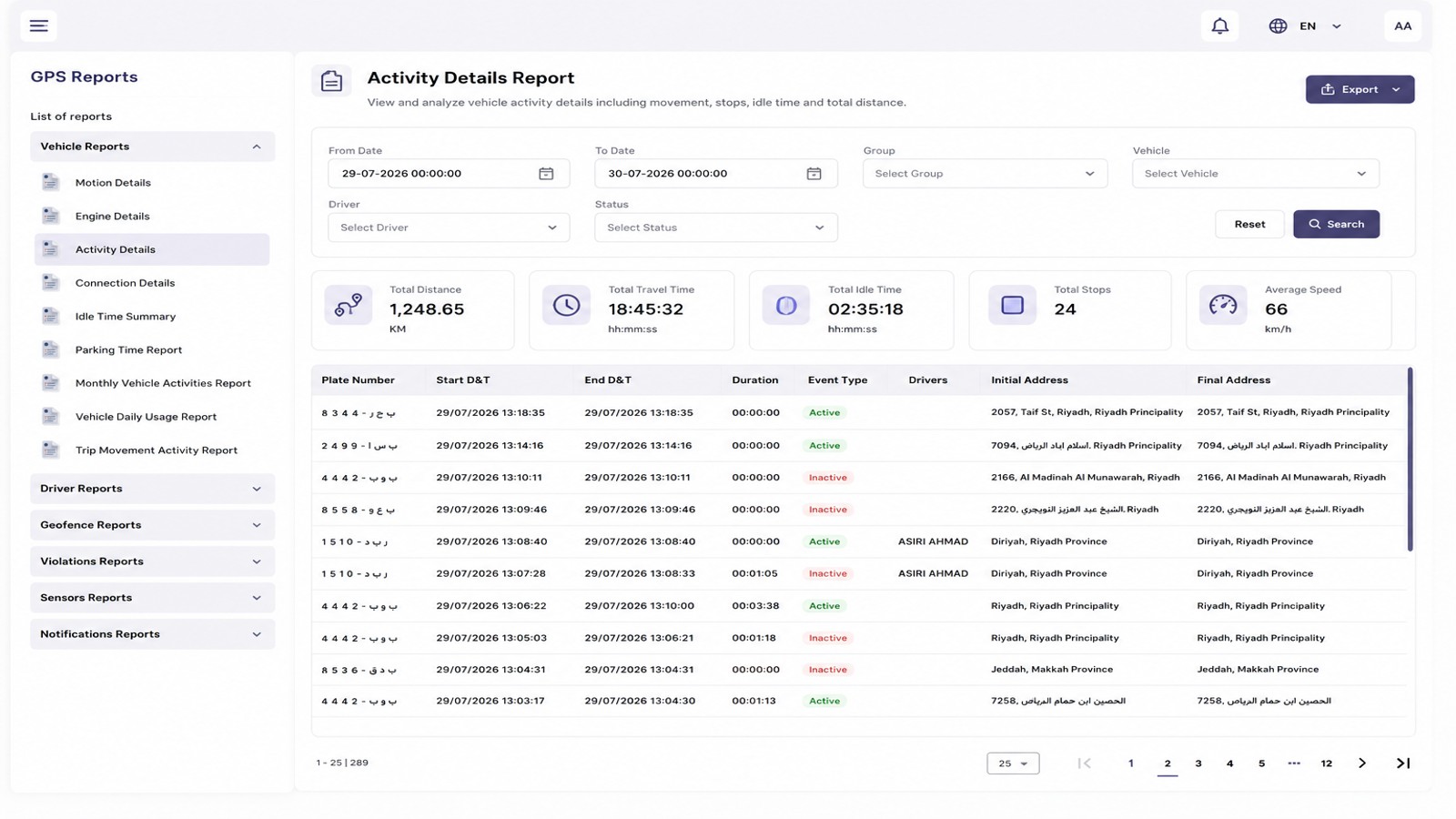Sort by Plate Number column header
1456x819 pixels.
tap(358, 380)
